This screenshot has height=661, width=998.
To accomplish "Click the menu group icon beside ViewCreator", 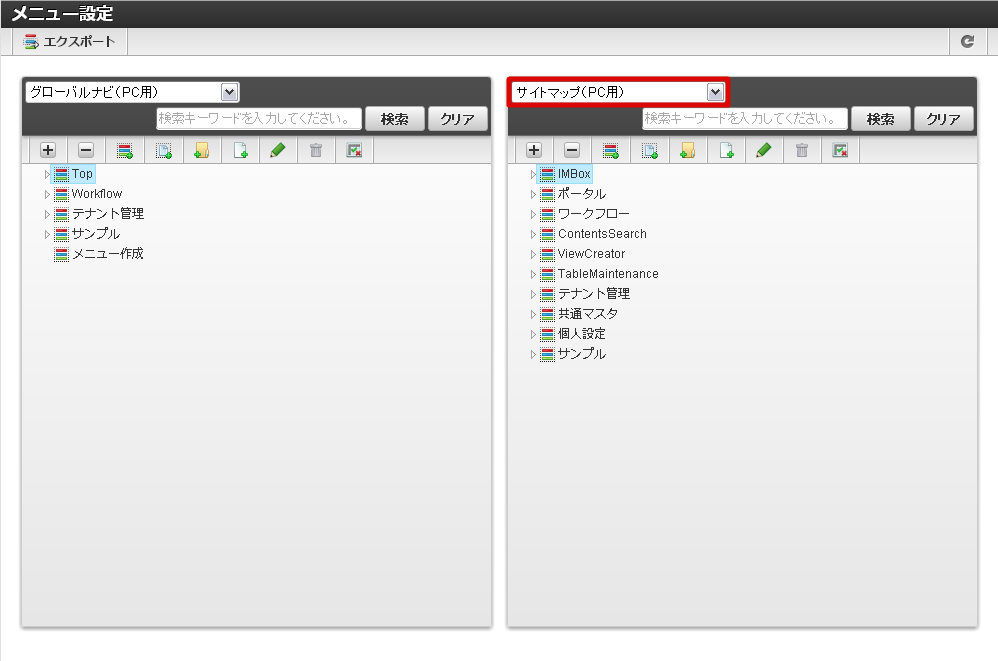I will 547,254.
